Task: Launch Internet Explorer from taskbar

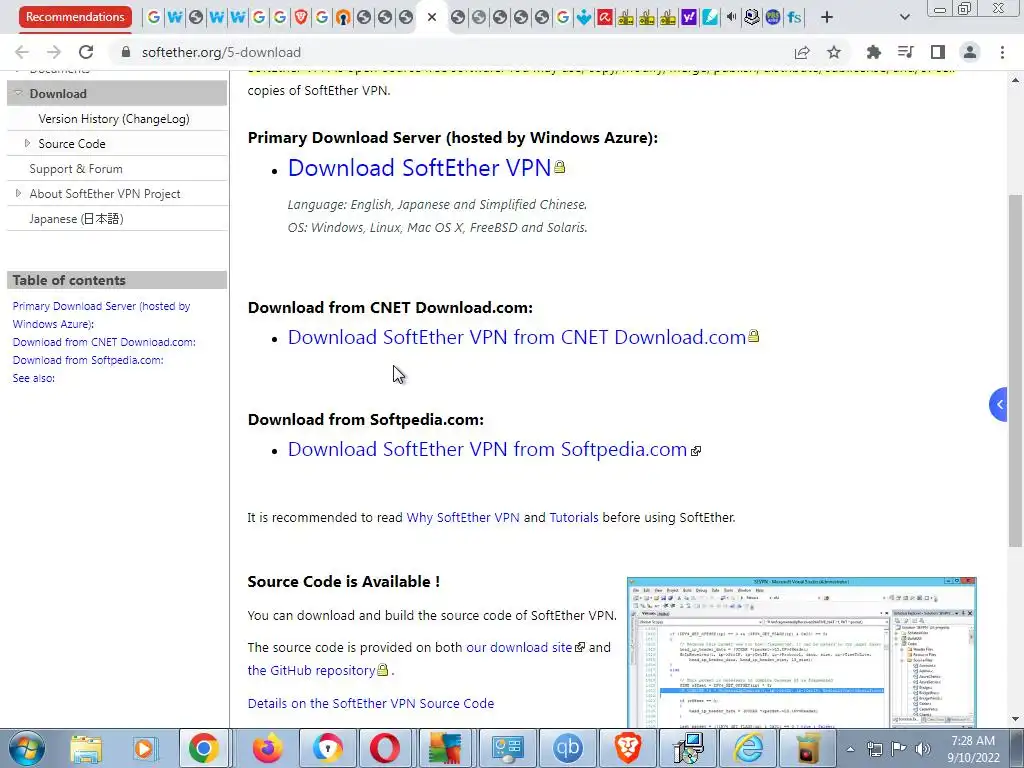Action: (748, 748)
